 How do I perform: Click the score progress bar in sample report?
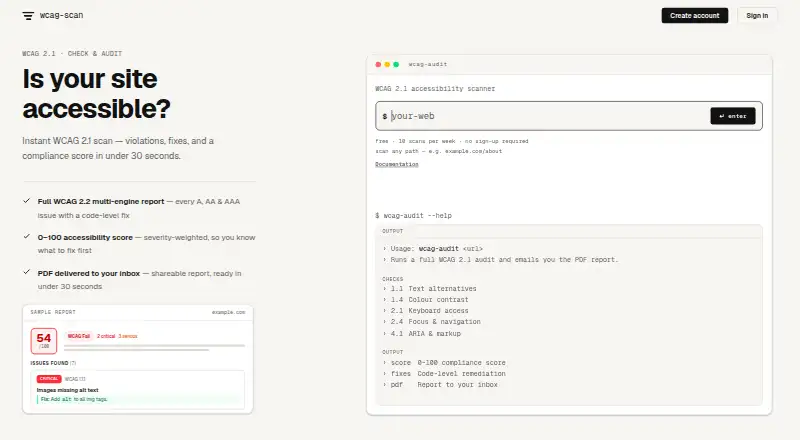tap(154, 348)
